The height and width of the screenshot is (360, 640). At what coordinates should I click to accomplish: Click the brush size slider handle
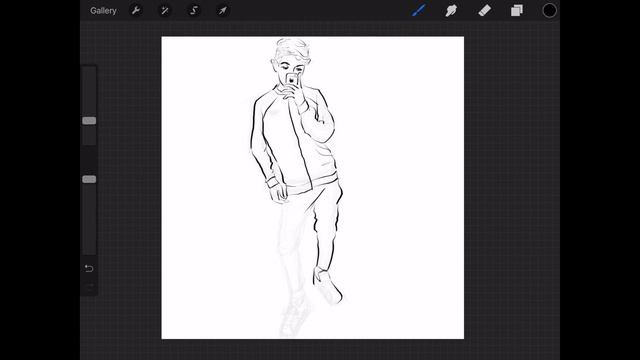(89, 121)
